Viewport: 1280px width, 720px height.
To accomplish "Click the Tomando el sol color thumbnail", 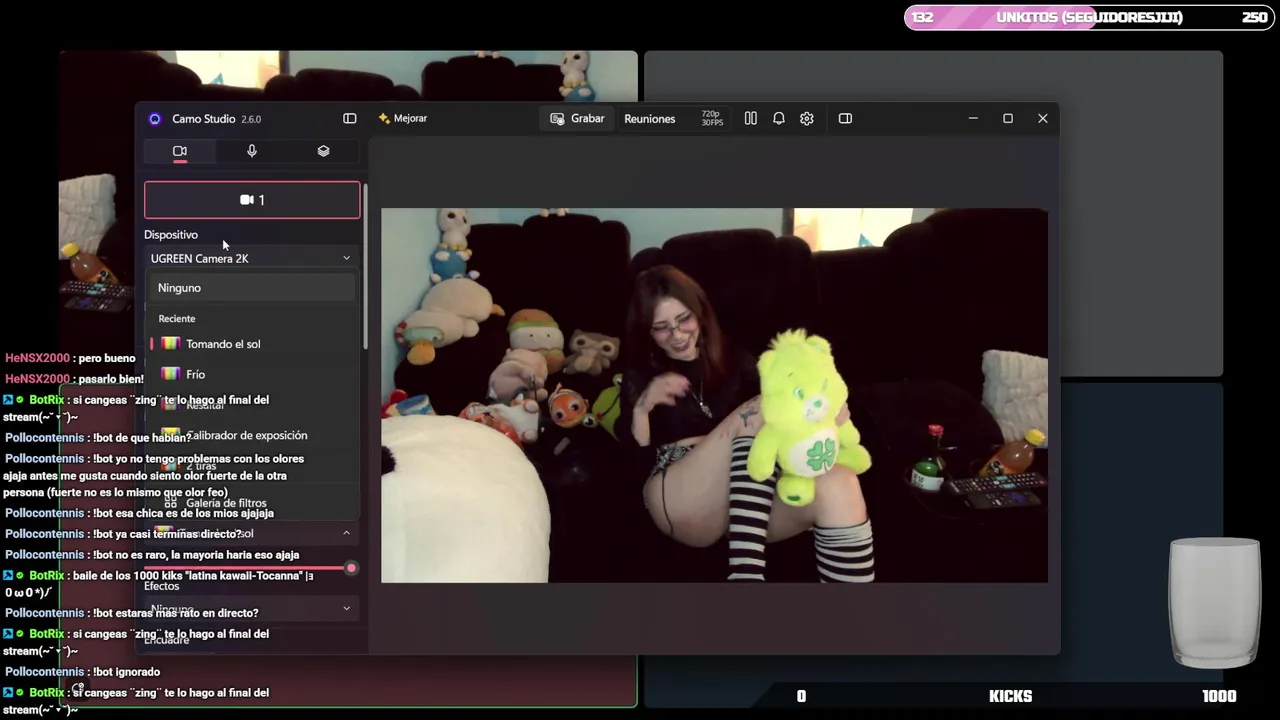I will coord(170,344).
